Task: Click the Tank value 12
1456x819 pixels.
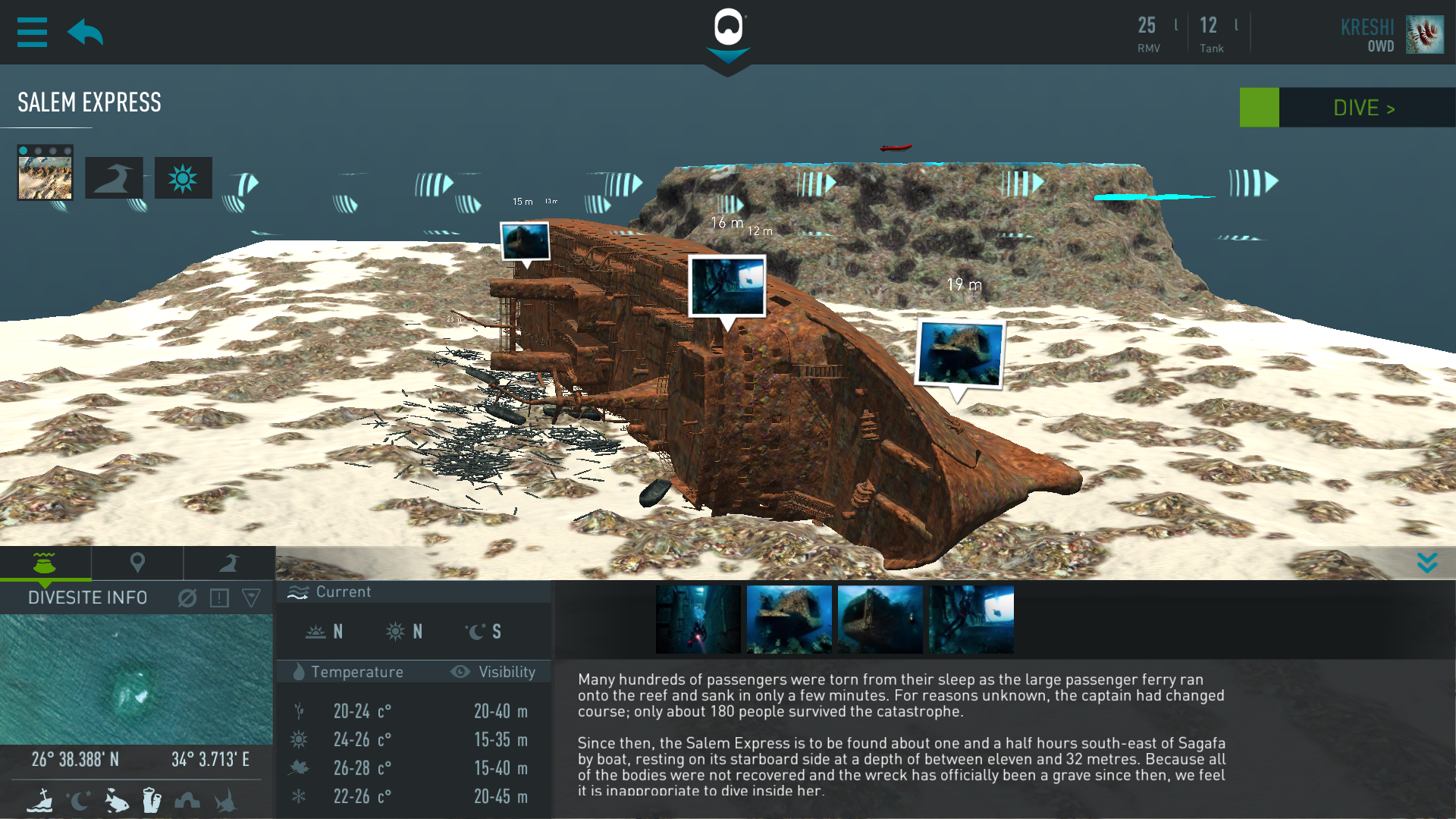Action: [1209, 26]
